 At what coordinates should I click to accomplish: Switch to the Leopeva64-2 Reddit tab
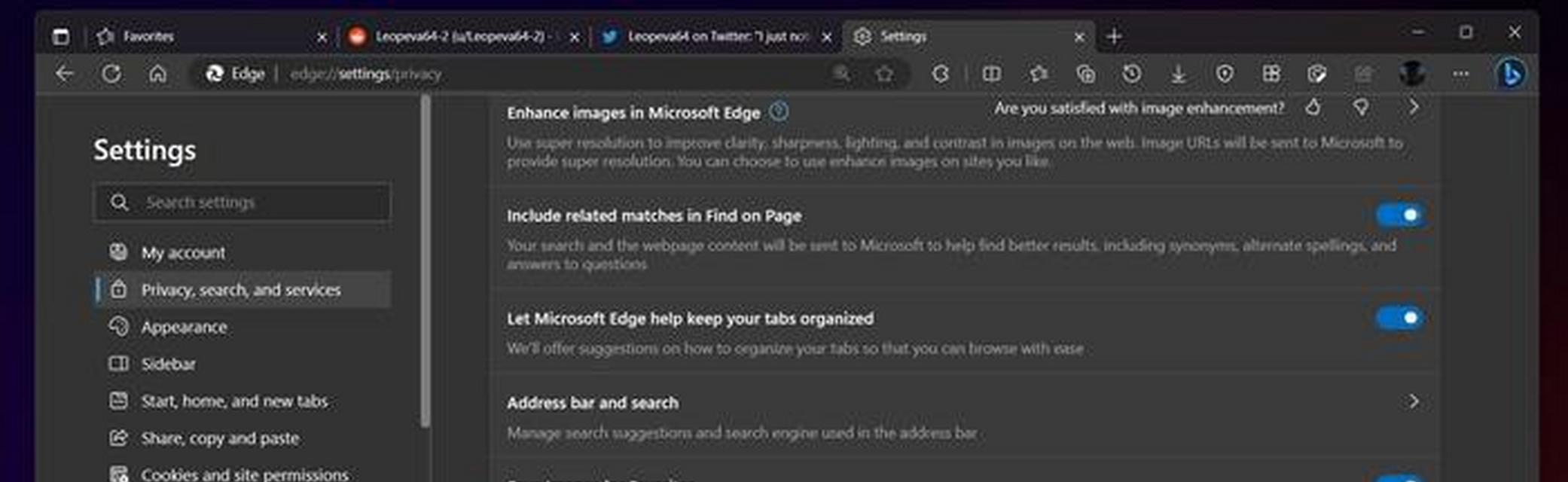(x=464, y=36)
